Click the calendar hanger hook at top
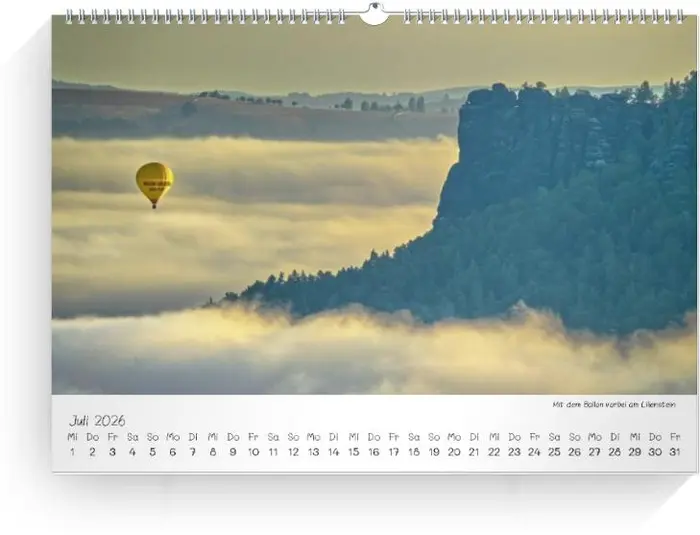Viewport: 700px width, 535px height. 373,14
